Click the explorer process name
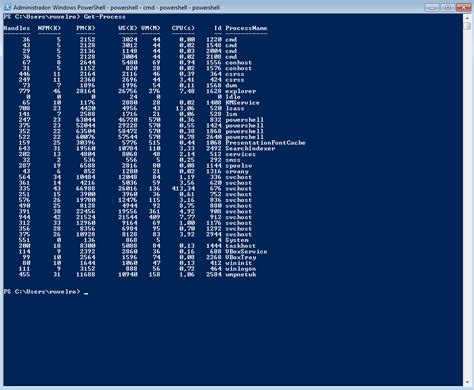The image size is (474, 390). (x=241, y=91)
